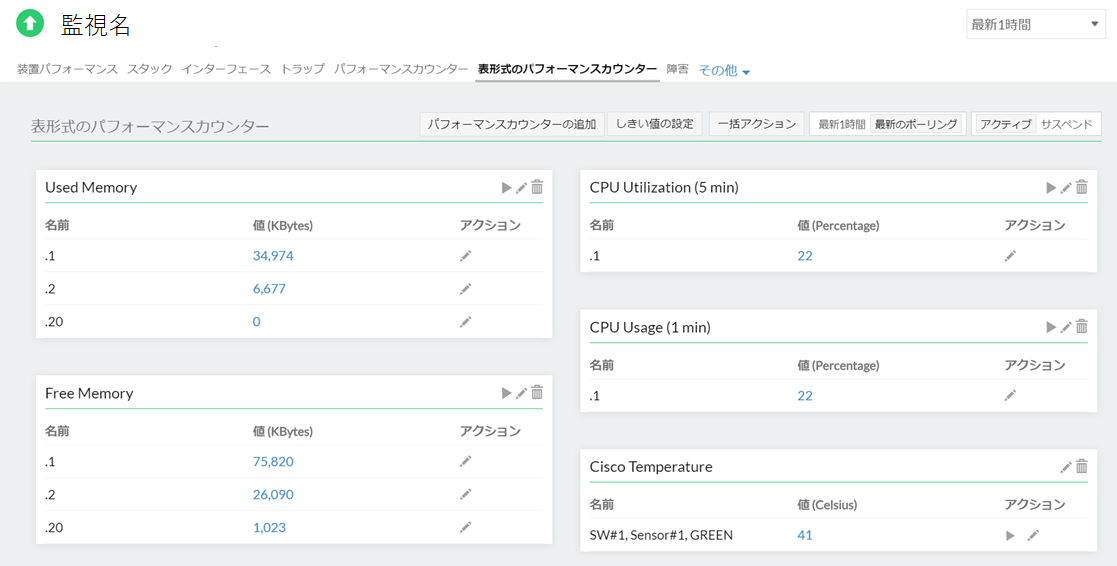The width and height of the screenshot is (1117, 566).
Task: Open the 一括アクション dropdown
Action: tap(756, 124)
